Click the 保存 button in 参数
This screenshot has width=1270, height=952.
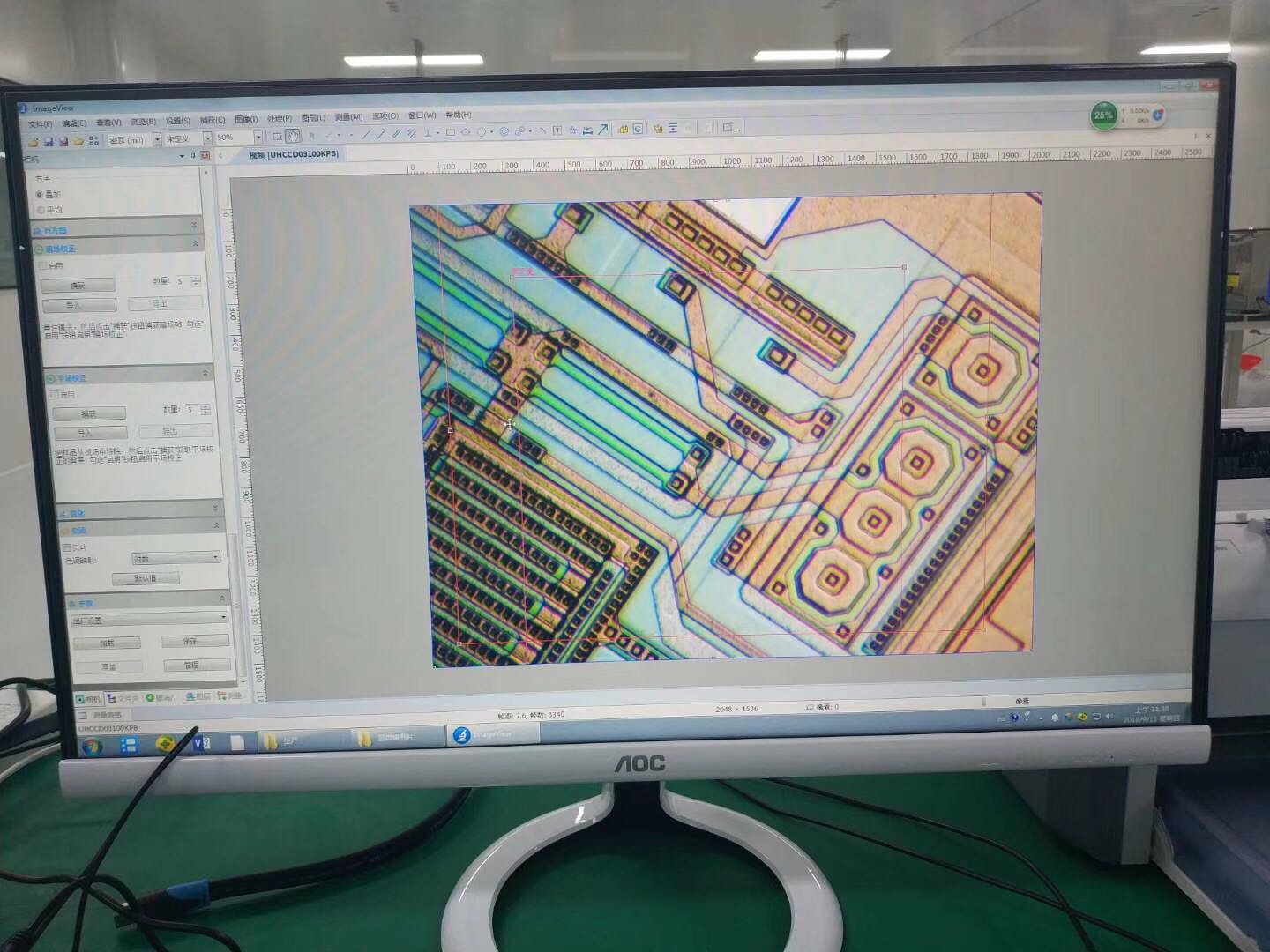pyautogui.click(x=195, y=641)
